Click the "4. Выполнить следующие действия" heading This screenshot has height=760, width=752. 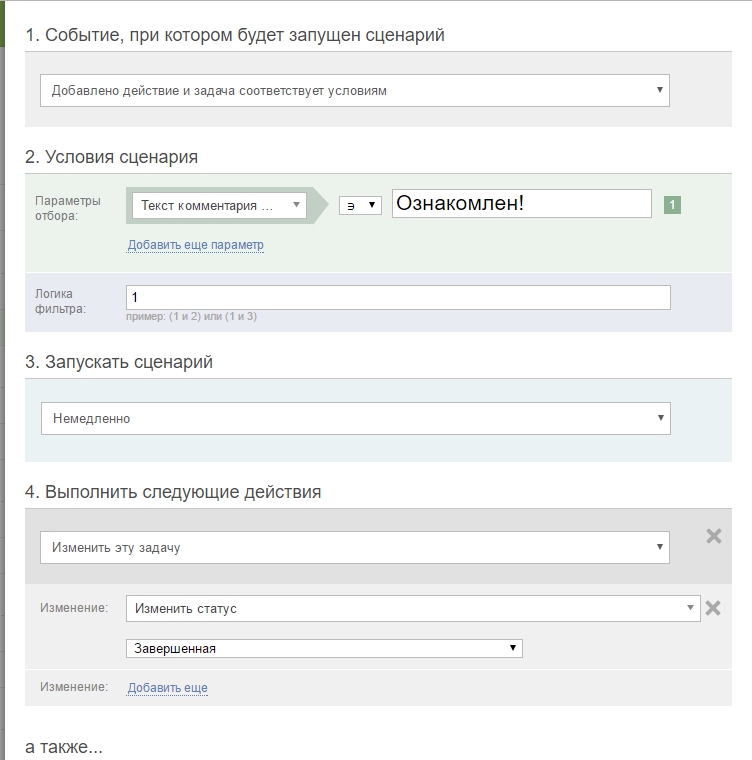pyautogui.click(x=173, y=492)
